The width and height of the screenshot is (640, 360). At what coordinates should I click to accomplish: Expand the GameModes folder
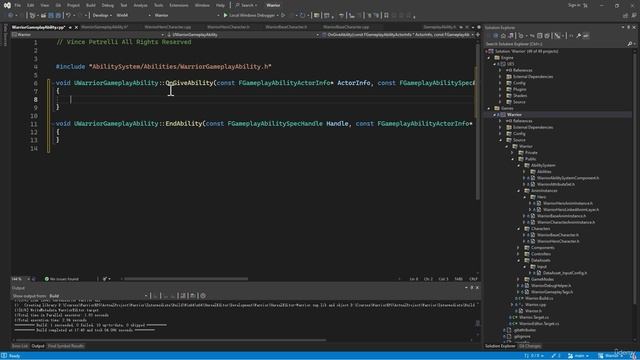(519, 280)
